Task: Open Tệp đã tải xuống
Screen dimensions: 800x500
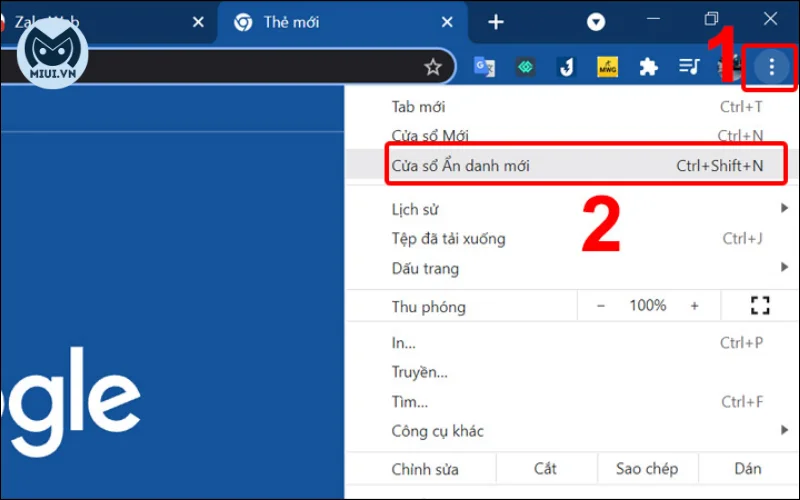Action: 572,239
